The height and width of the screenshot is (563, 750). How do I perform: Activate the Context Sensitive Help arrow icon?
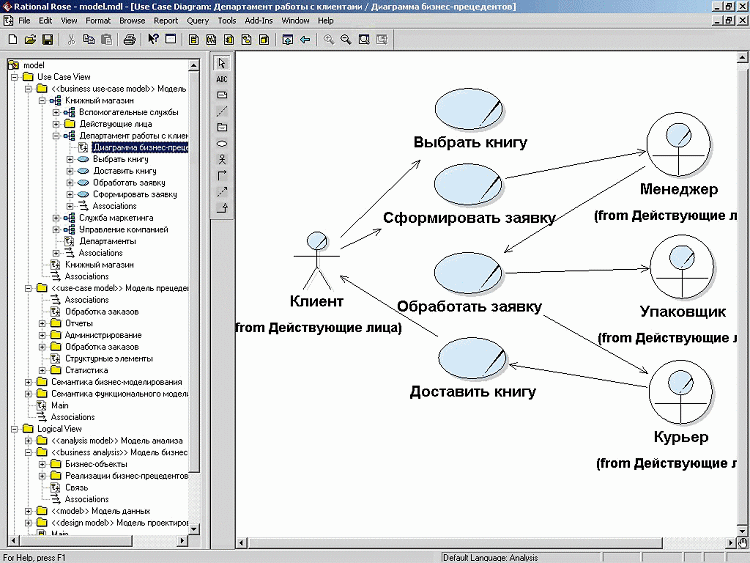click(x=153, y=40)
